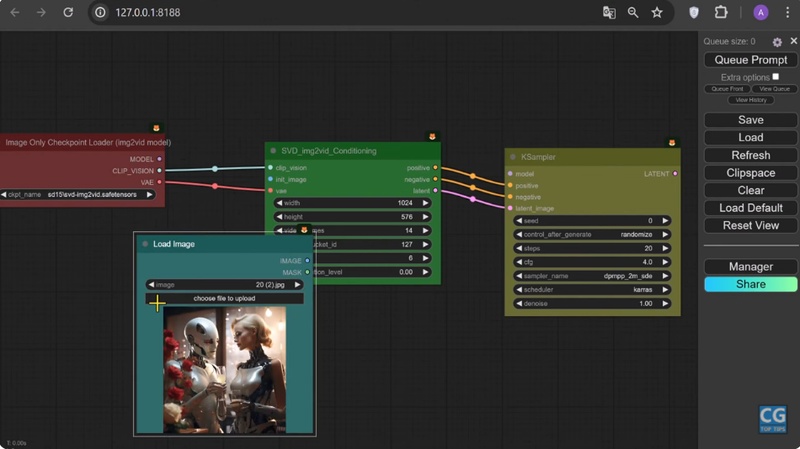Click View Queue in the side panel

774,89
